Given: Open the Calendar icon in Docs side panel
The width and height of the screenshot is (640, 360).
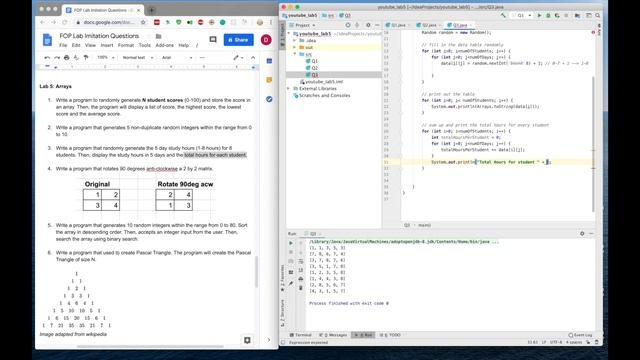Looking at the screenshot, I should 269,61.
